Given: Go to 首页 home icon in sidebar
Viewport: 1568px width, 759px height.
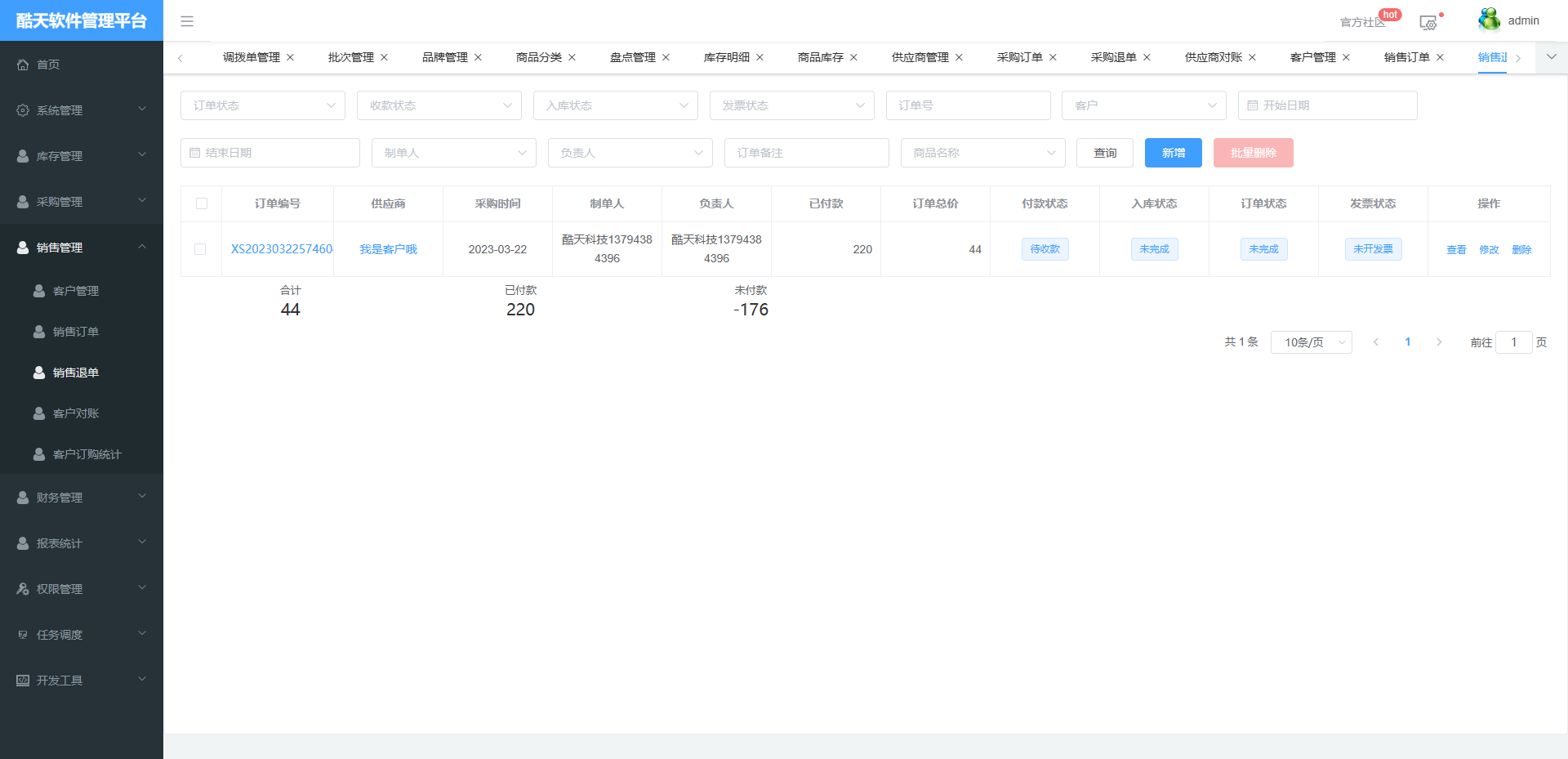Looking at the screenshot, I should point(23,65).
